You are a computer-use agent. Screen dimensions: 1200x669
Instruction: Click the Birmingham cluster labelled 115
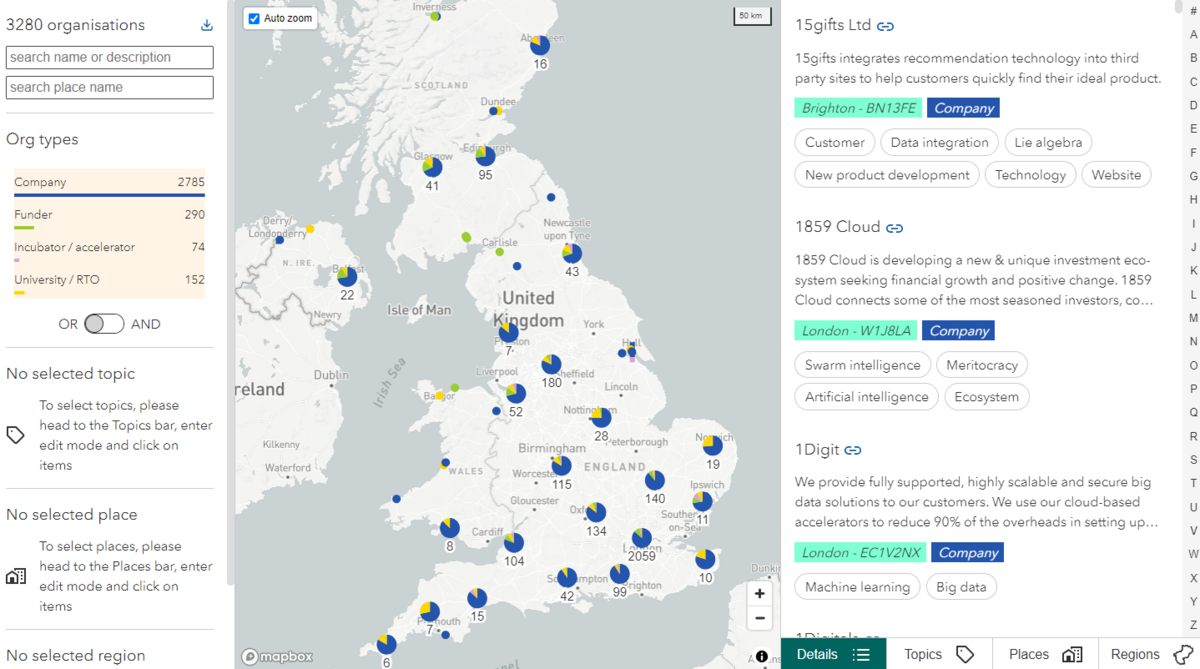(562, 466)
